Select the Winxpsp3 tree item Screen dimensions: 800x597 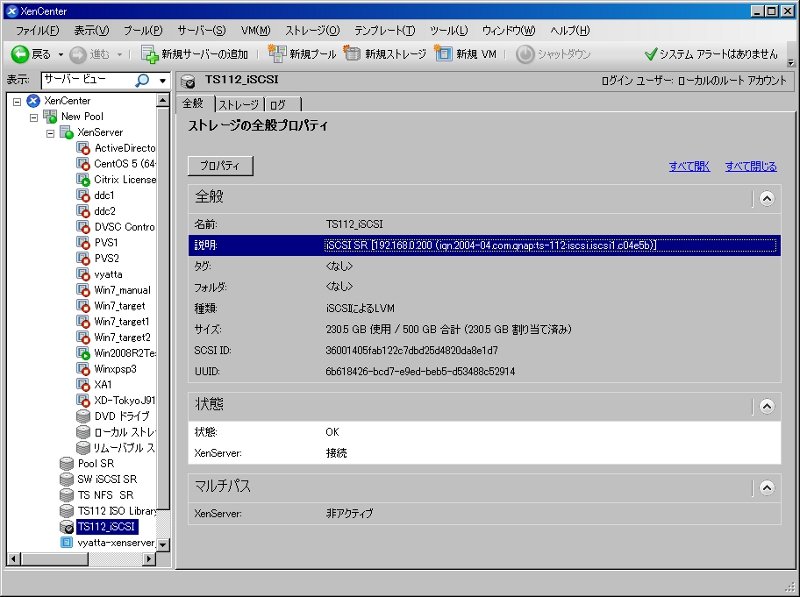point(115,369)
